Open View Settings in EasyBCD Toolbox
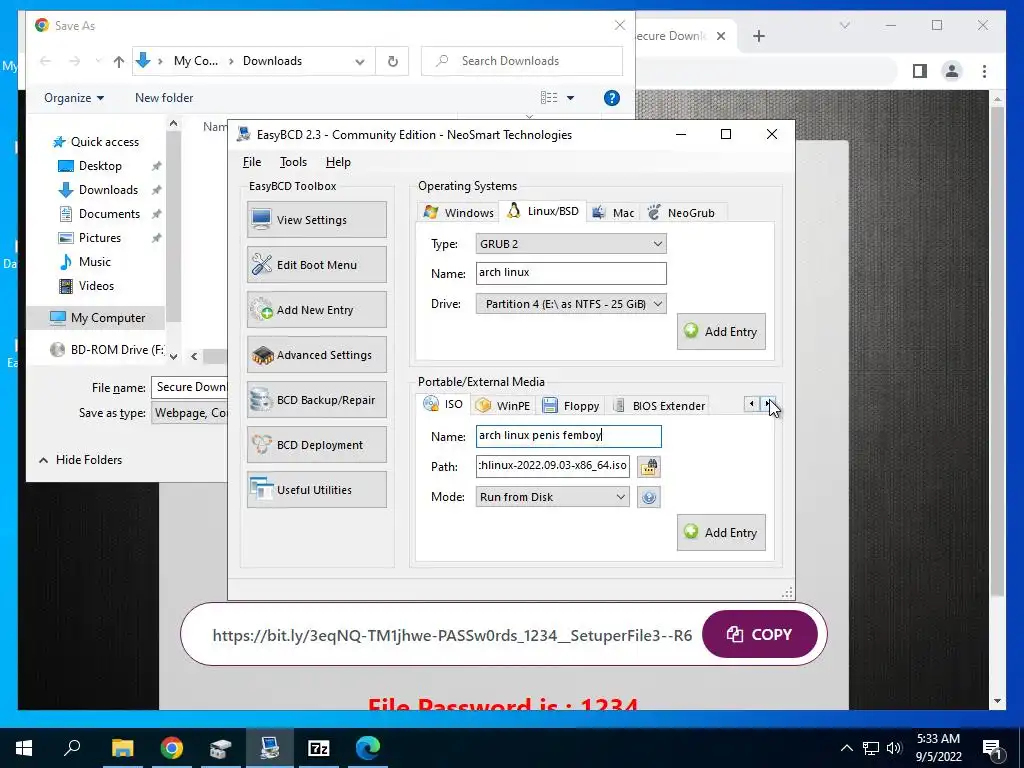 click(x=317, y=219)
